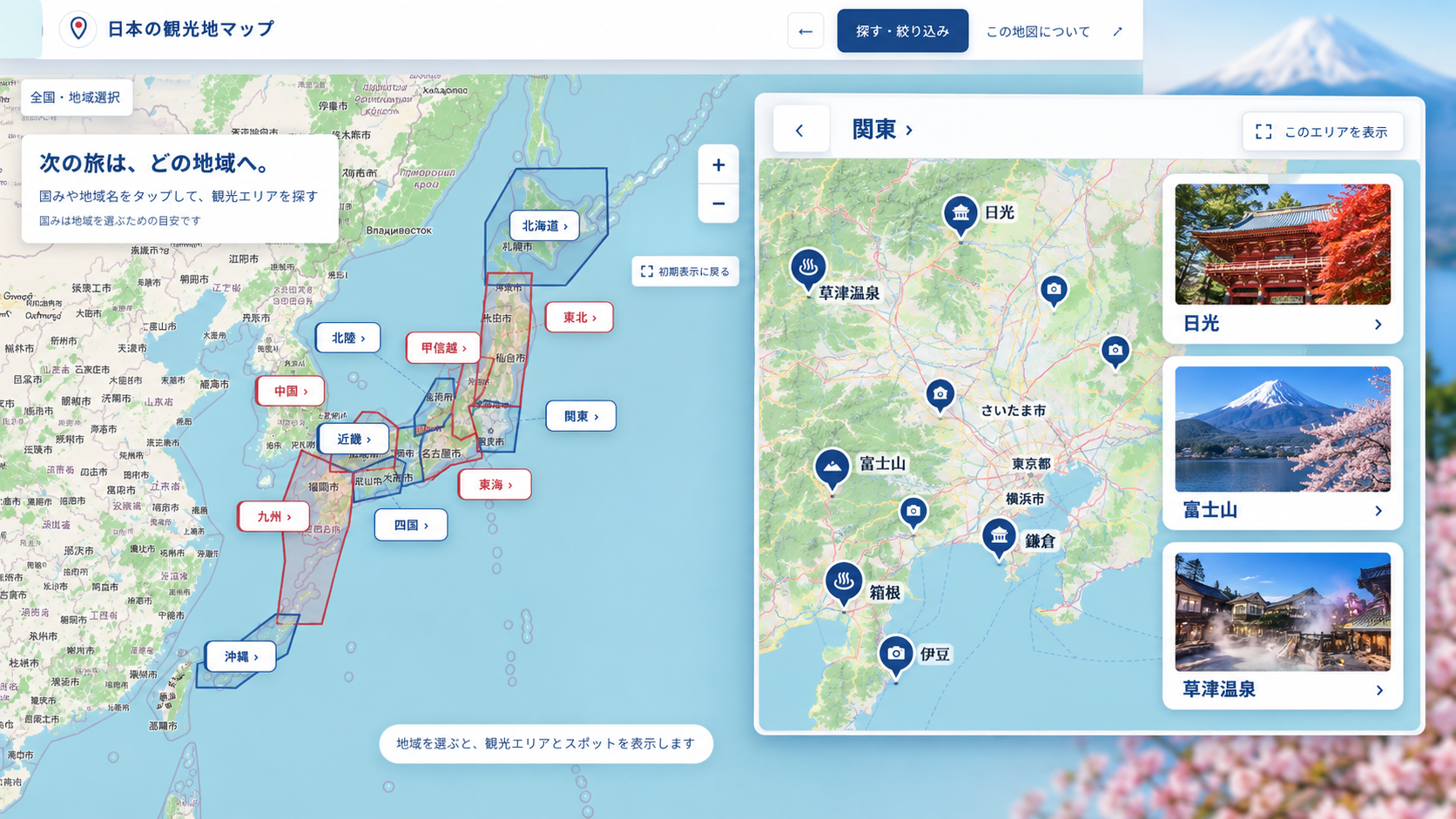Expand 関東 region label on main map
This screenshot has width=1456, height=819.
[x=581, y=416]
